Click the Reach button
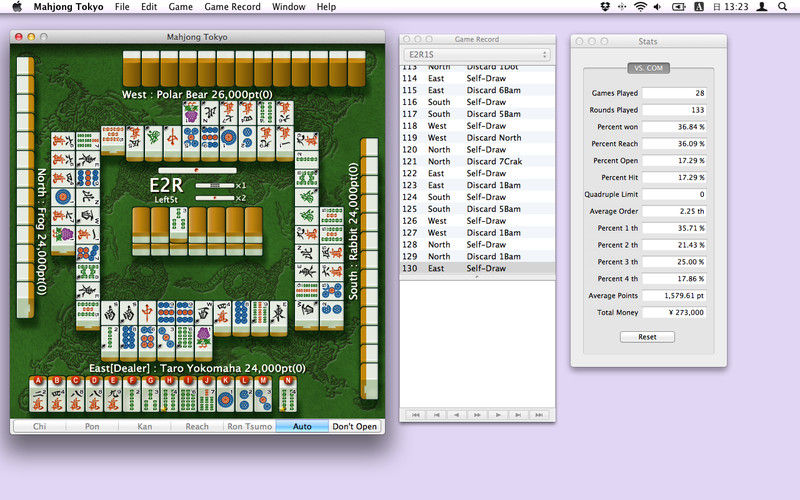800x500 pixels. click(197, 426)
